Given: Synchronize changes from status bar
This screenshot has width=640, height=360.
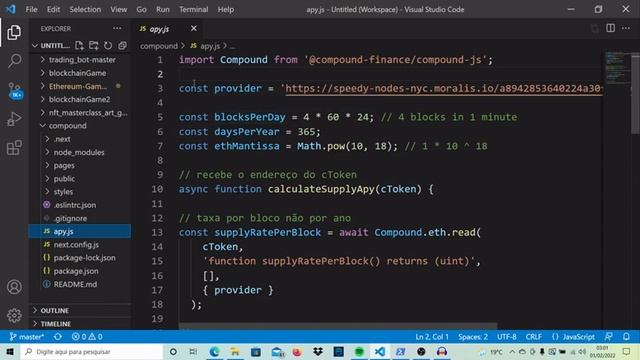Looking at the screenshot, I should point(58,337).
